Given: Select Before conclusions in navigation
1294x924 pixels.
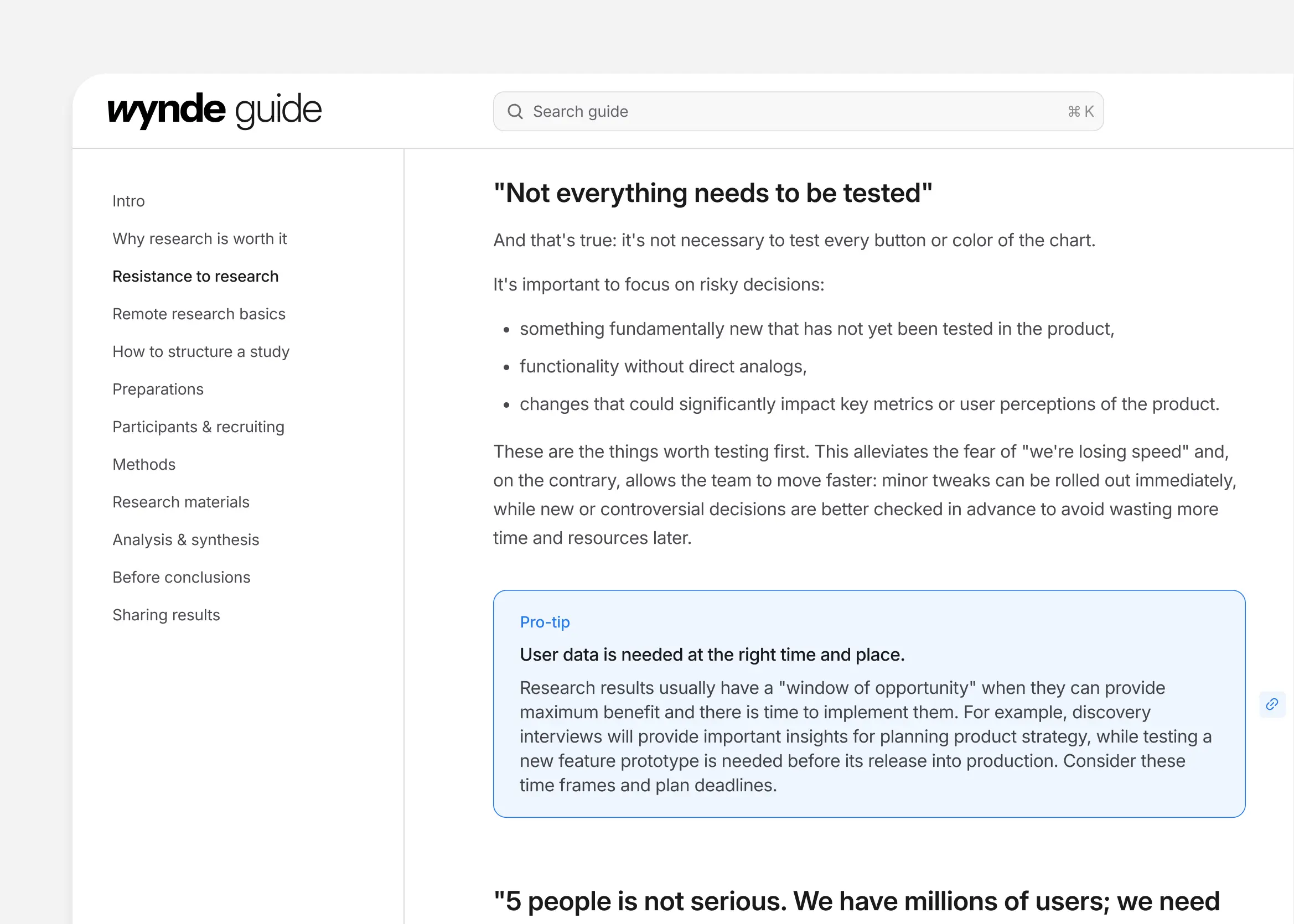Looking at the screenshot, I should coord(182,577).
